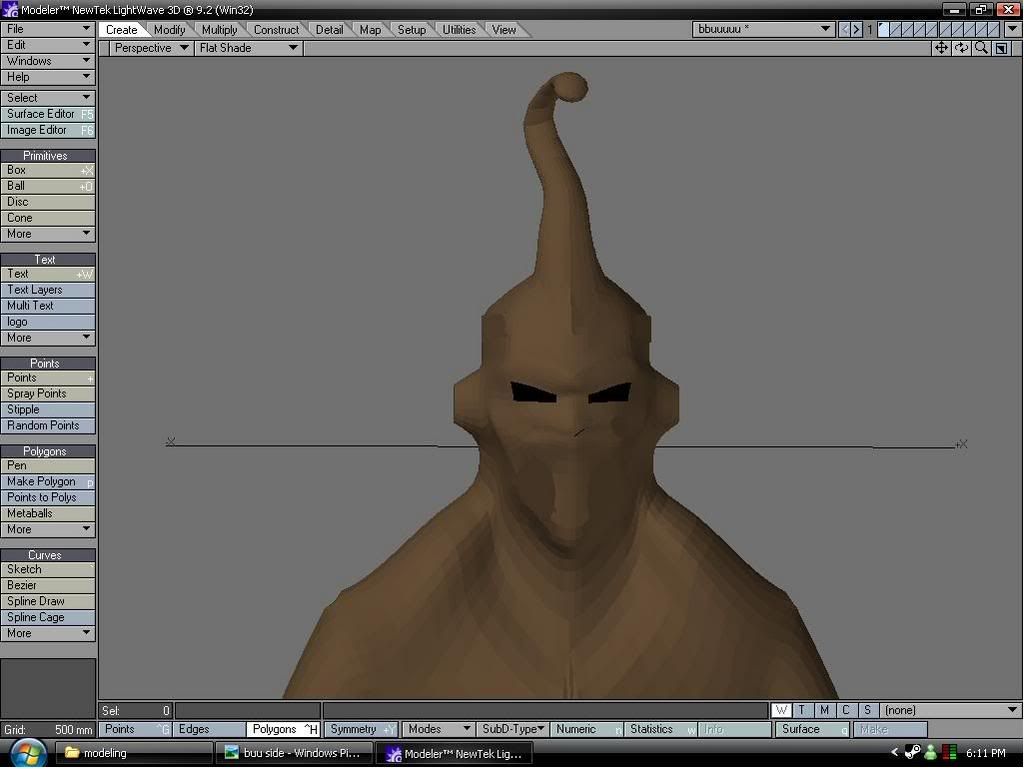Click the Steam tray icon
Screen dimensions: 1024x769
(912, 753)
